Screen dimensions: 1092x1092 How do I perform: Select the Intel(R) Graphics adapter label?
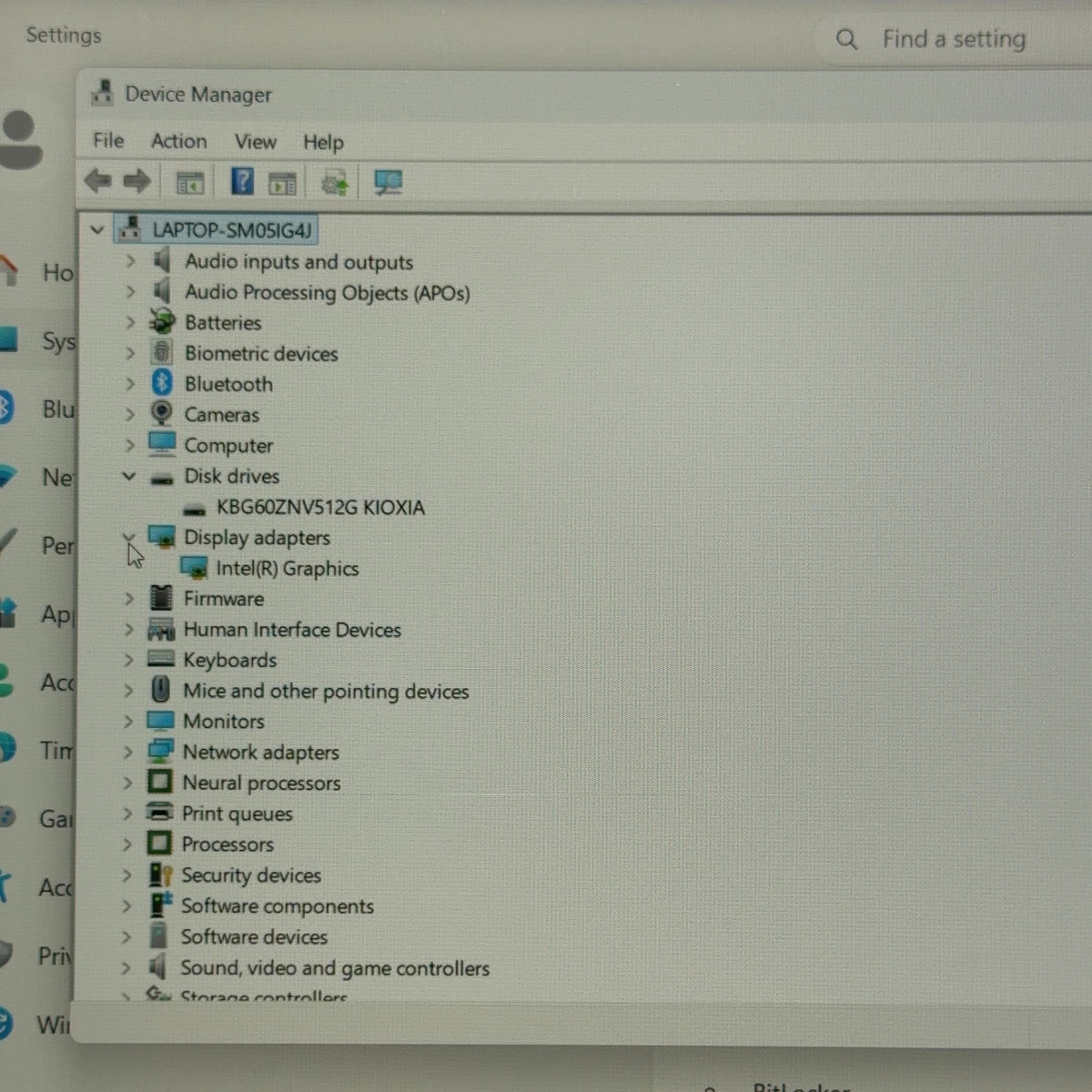click(x=288, y=569)
